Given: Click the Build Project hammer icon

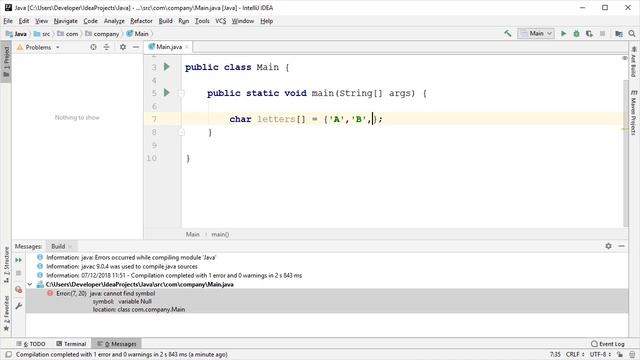Looking at the screenshot, I should [x=508, y=33].
